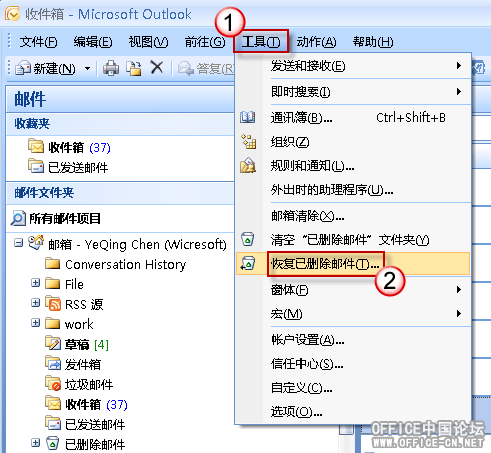Expand the work folder node
The image size is (491, 453).
[x=35, y=323]
